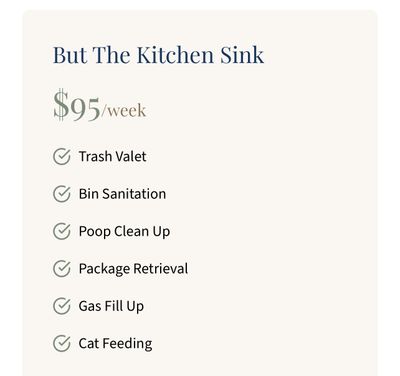Click the But The Kitchen Sink heading
This screenshot has height=376, width=400.
tap(159, 55)
